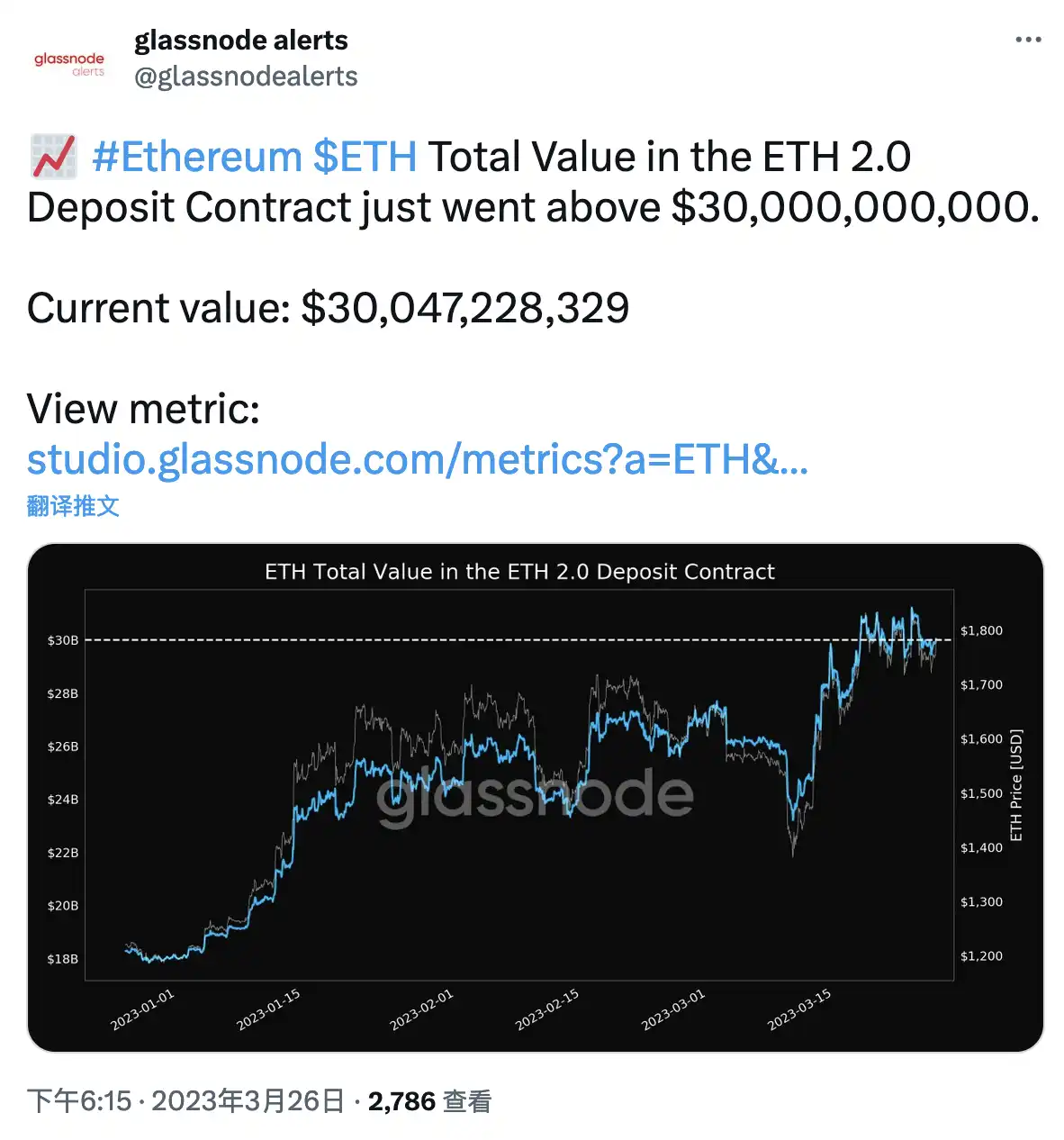Open the $ETH cashtag
1064x1140 pixels.
tap(365, 157)
